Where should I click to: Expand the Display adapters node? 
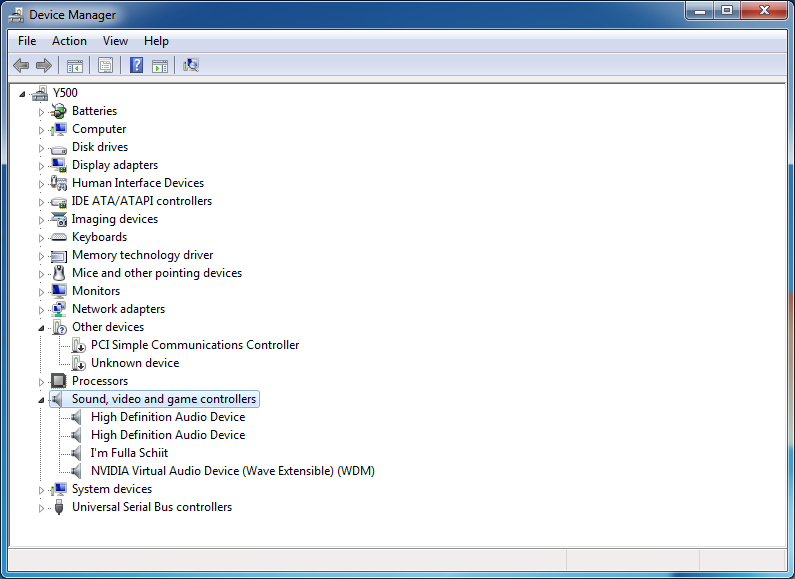(41, 166)
